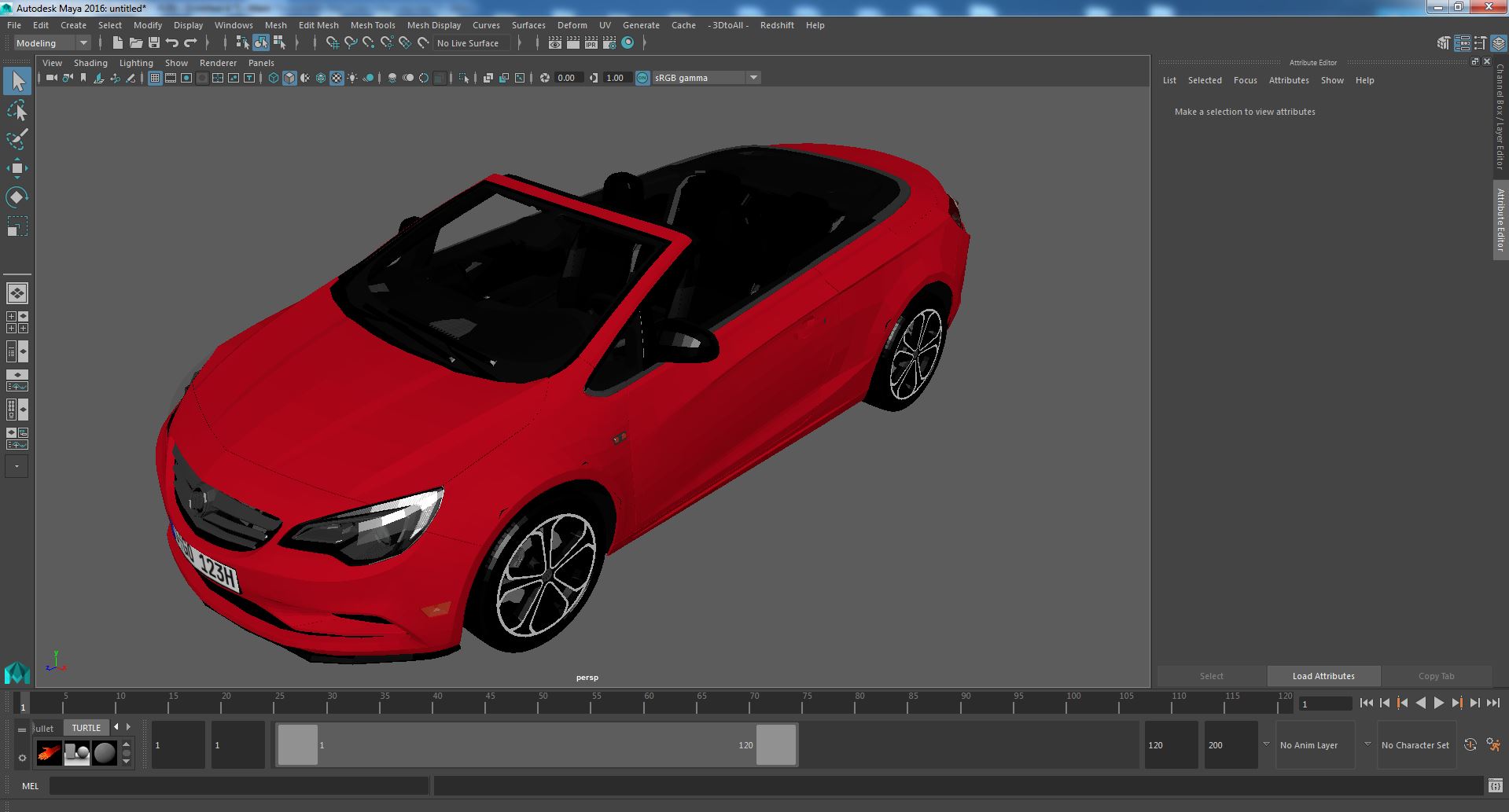
Task: Redo the last action
Action: coord(190,43)
